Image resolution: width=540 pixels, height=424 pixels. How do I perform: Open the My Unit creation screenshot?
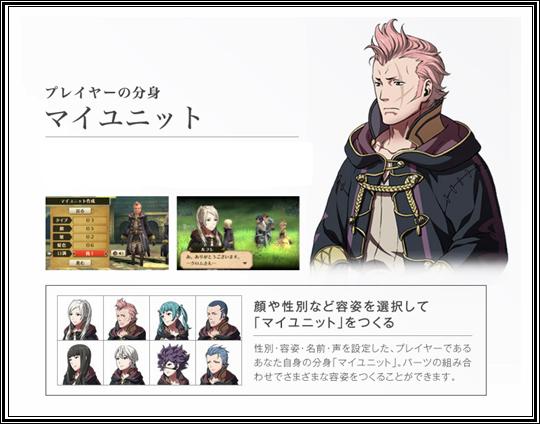107,233
